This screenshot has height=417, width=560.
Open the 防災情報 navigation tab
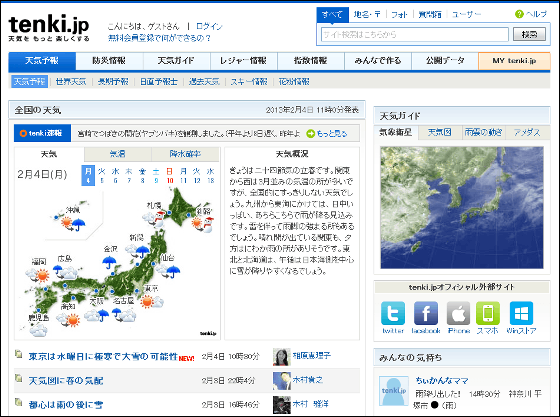(x=109, y=61)
